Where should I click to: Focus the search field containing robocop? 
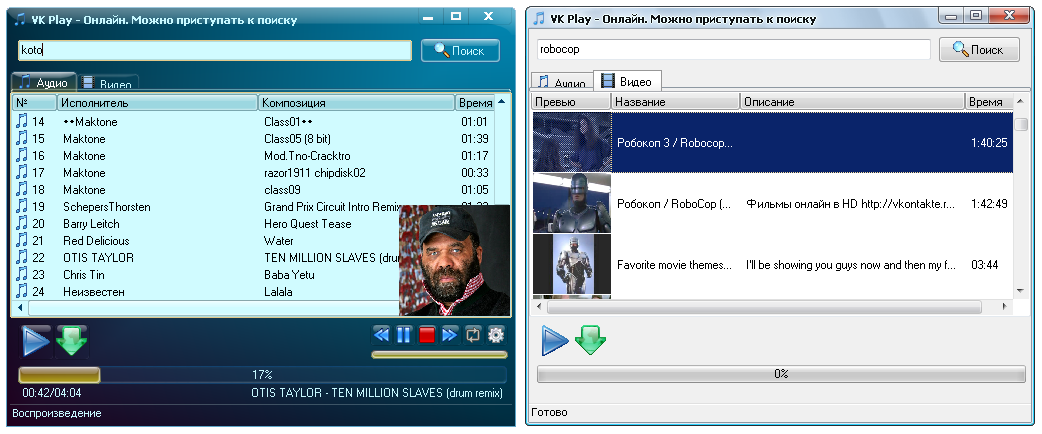[x=733, y=49]
